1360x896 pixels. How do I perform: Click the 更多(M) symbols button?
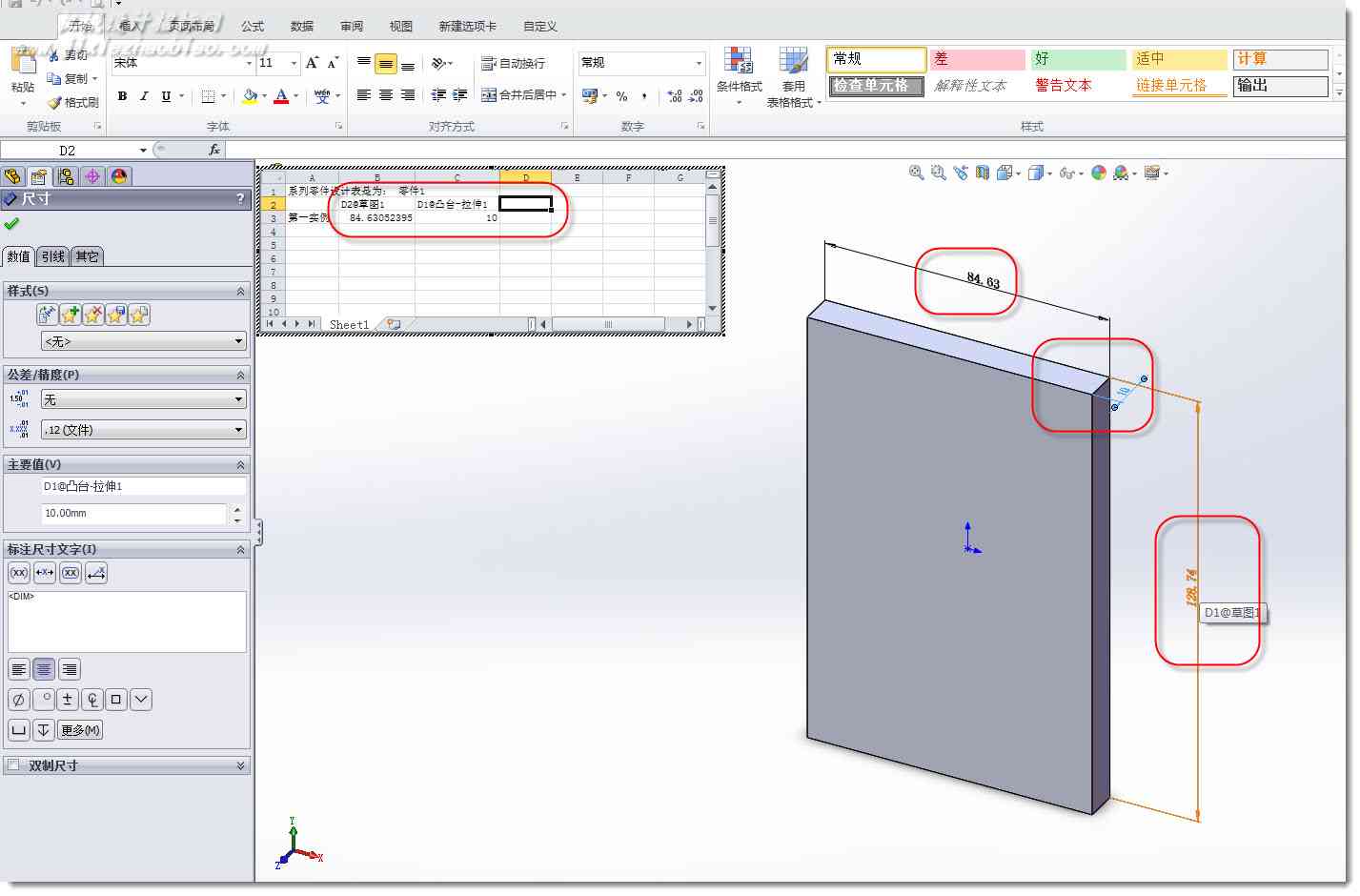pyautogui.click(x=80, y=730)
